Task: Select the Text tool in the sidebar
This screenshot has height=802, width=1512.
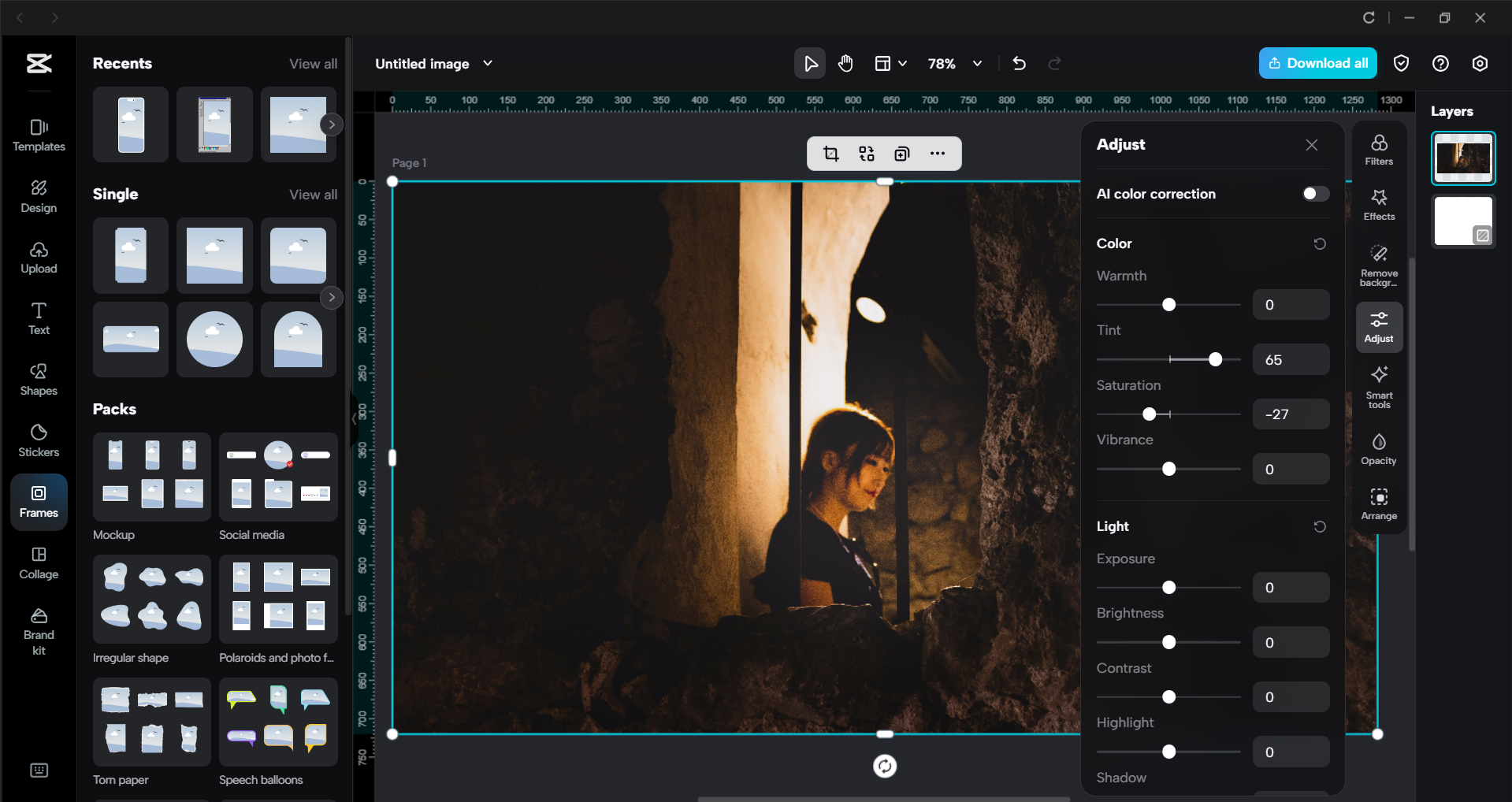Action: pyautogui.click(x=38, y=317)
